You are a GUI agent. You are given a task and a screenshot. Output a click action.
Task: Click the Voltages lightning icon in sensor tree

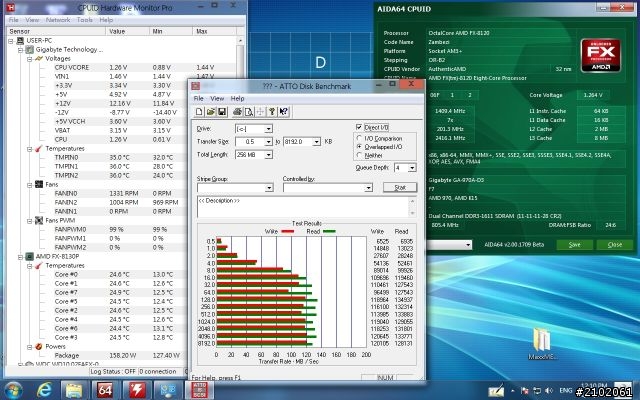(x=39, y=58)
